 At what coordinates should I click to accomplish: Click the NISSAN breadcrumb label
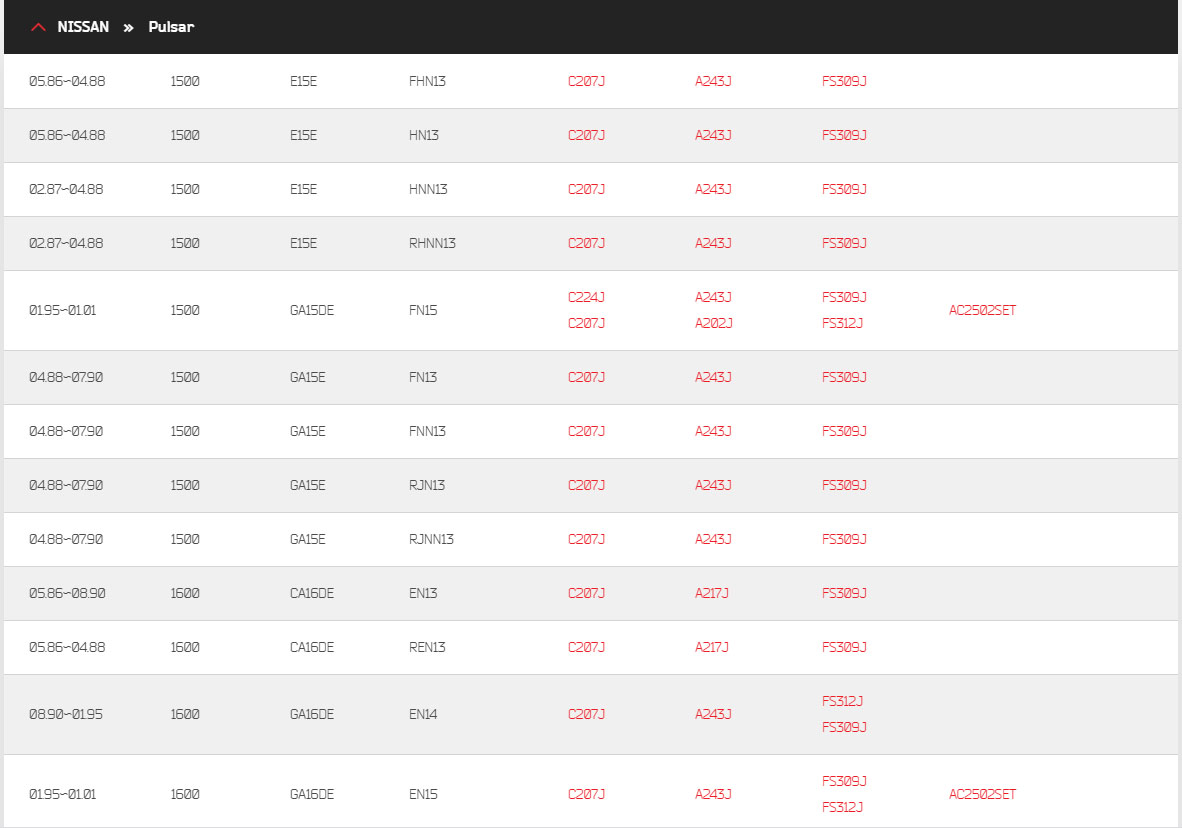83,26
